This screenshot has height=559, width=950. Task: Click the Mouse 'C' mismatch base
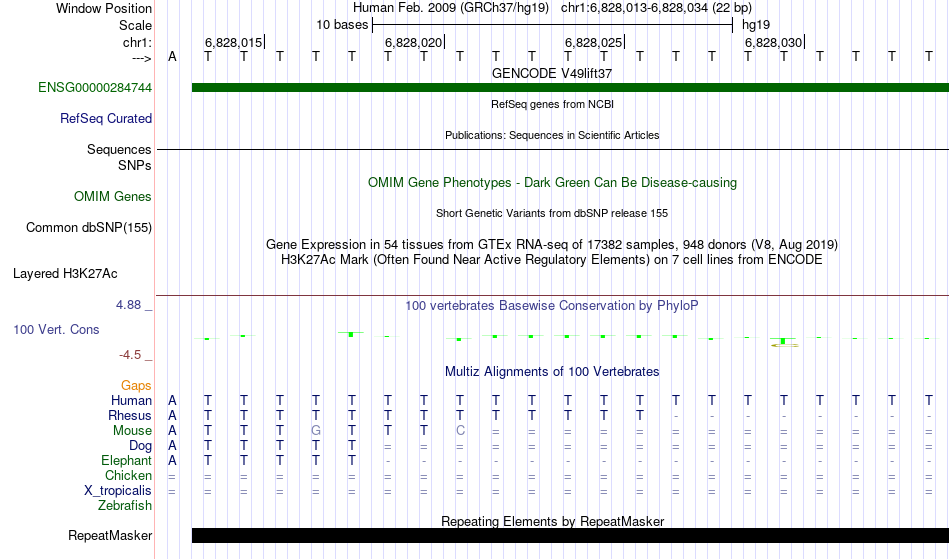[460, 431]
